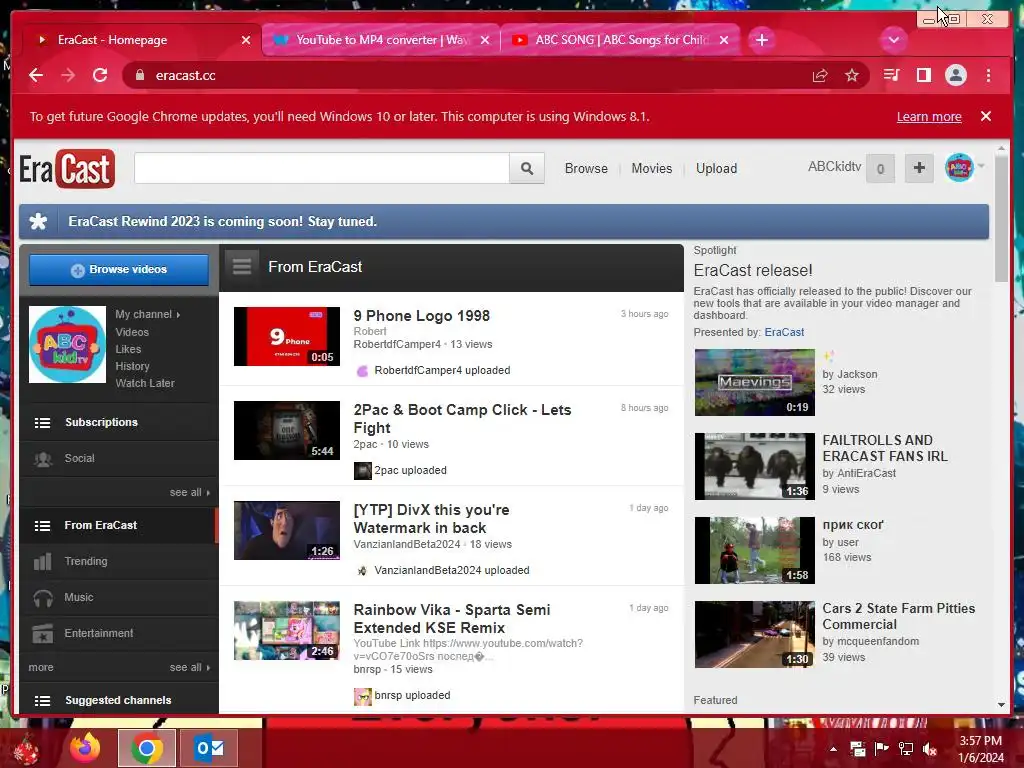Click the share page icon in address bar
1024x768 pixels.
pos(820,76)
